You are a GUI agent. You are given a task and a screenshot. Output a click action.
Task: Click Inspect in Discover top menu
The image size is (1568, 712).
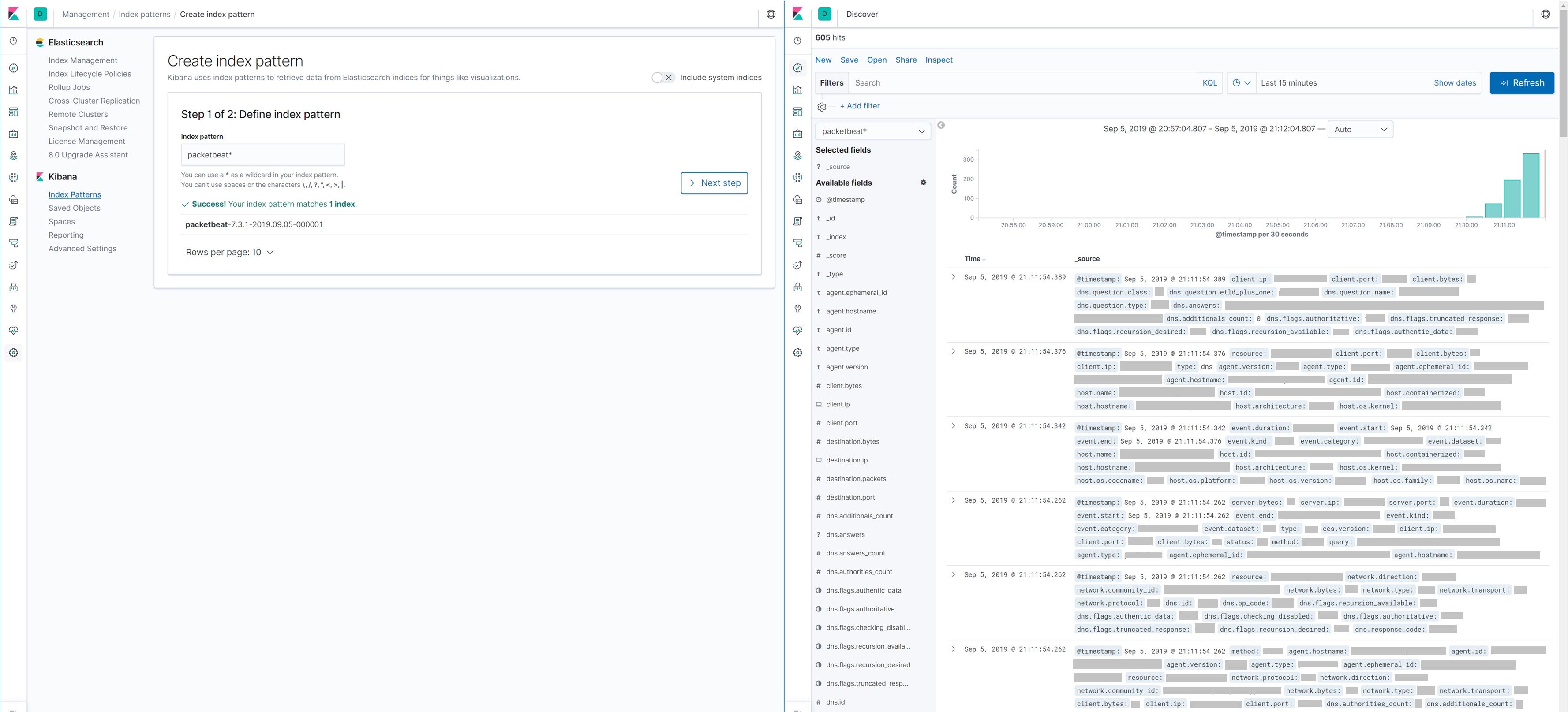[x=939, y=60]
